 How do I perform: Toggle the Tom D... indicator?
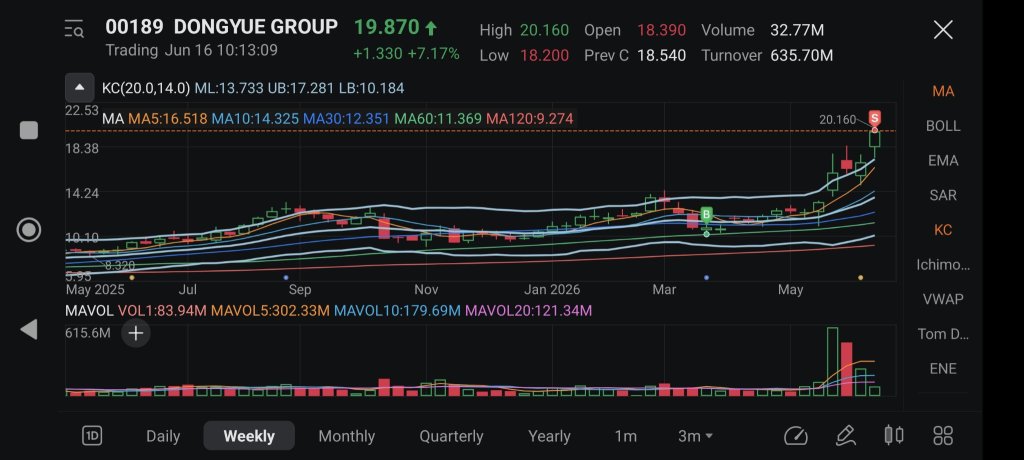pos(943,334)
